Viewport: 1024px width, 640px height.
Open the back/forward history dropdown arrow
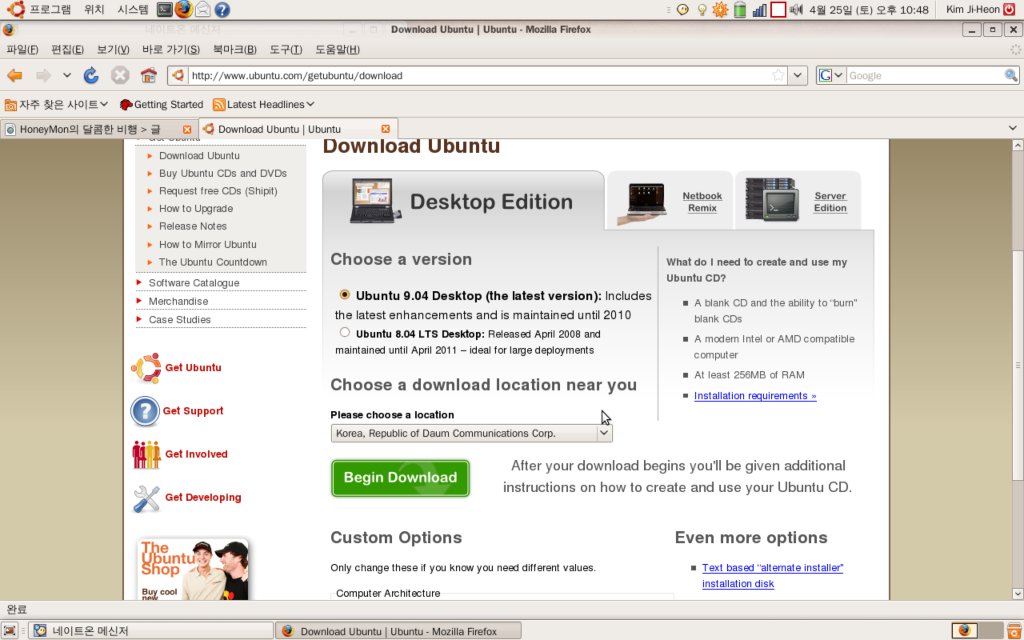tap(67, 76)
